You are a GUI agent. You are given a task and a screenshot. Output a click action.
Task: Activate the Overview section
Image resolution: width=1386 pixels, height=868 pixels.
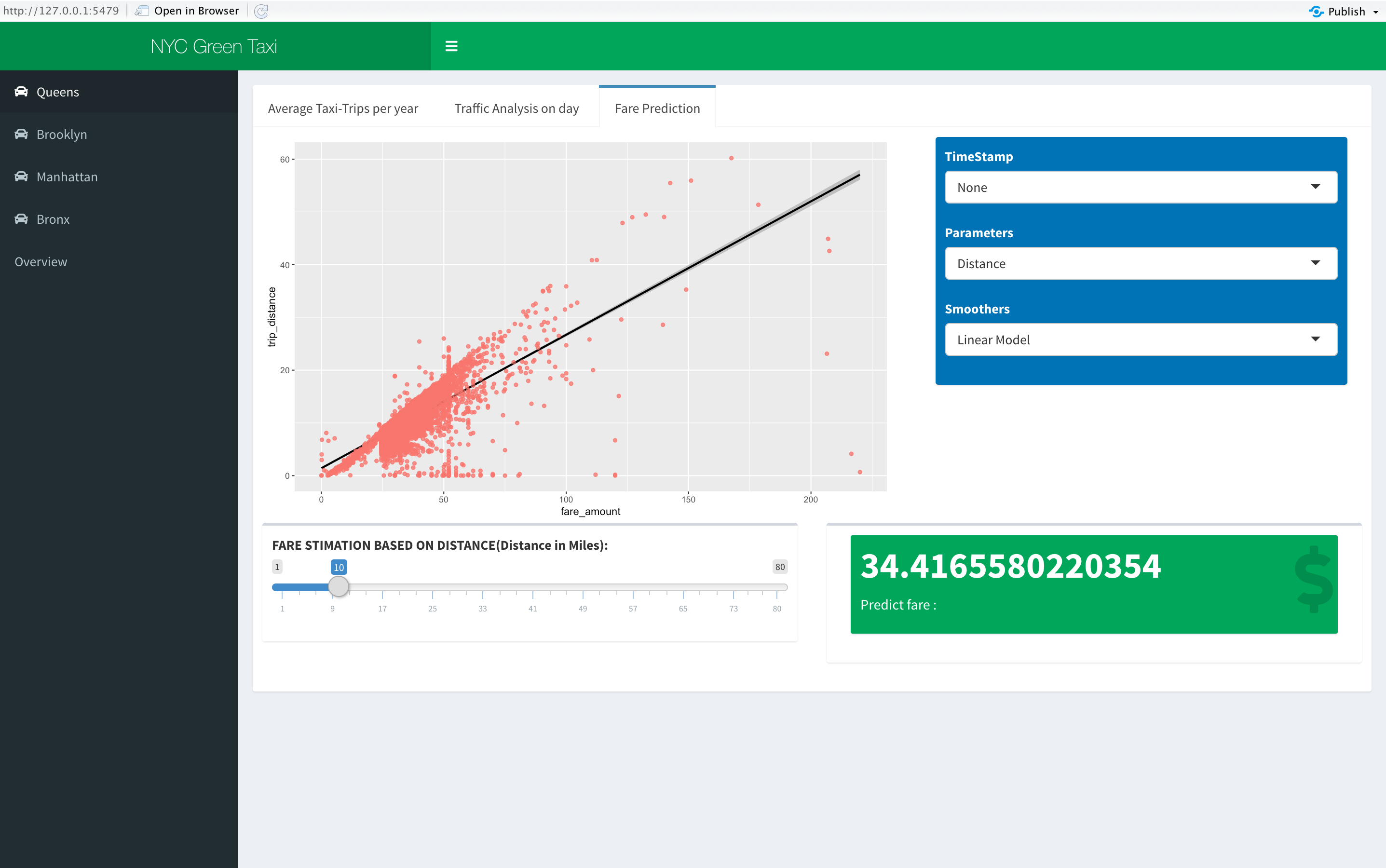click(41, 261)
